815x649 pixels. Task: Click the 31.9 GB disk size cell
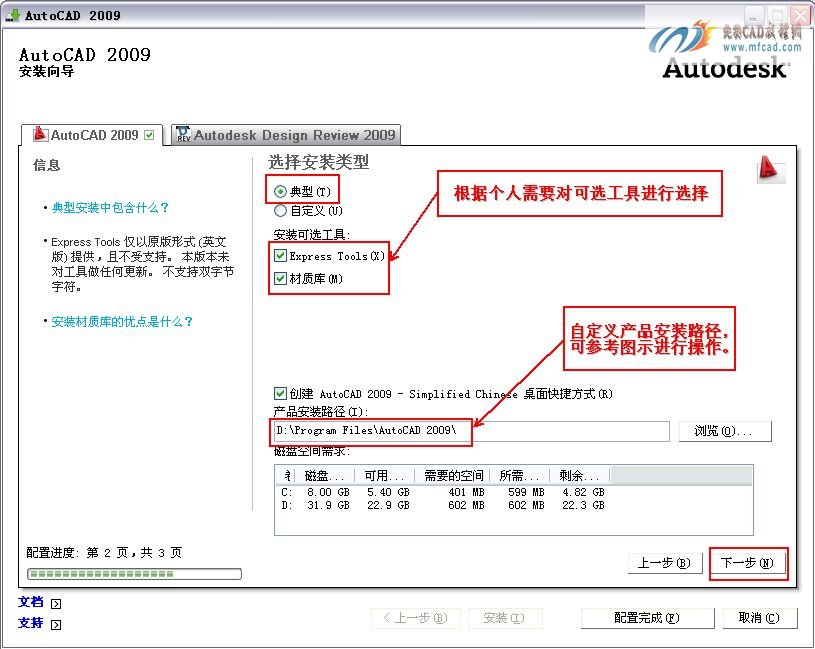point(328,505)
